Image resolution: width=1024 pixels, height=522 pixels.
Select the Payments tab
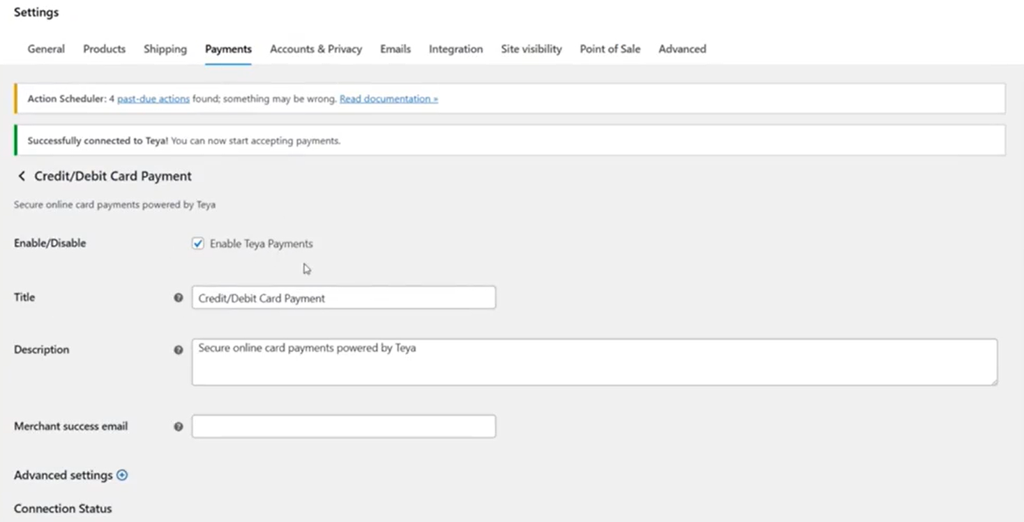click(x=228, y=49)
